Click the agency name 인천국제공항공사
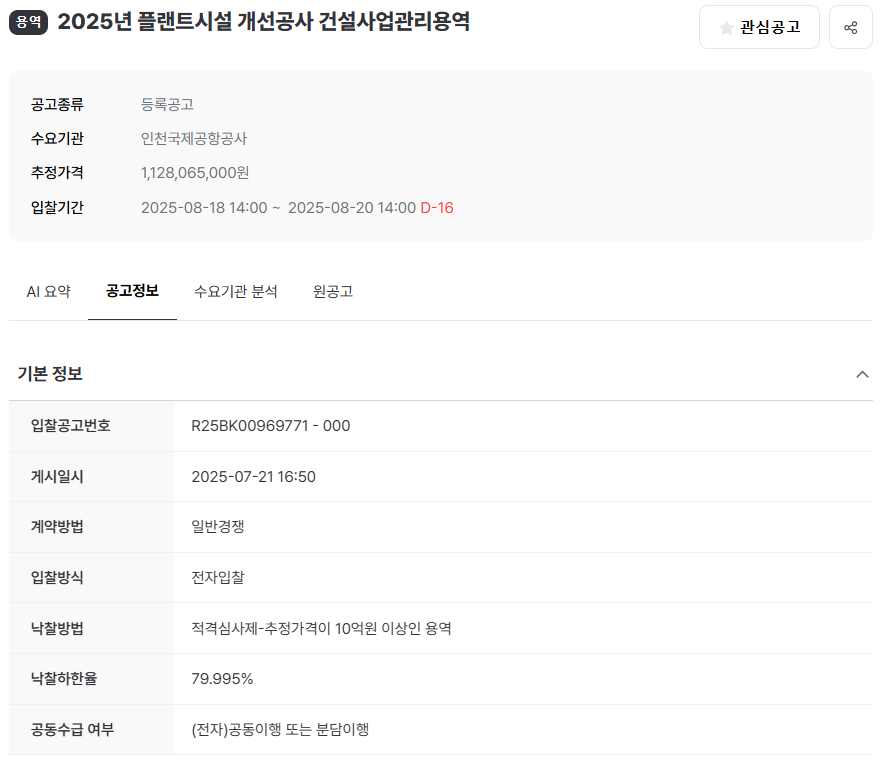 194,139
